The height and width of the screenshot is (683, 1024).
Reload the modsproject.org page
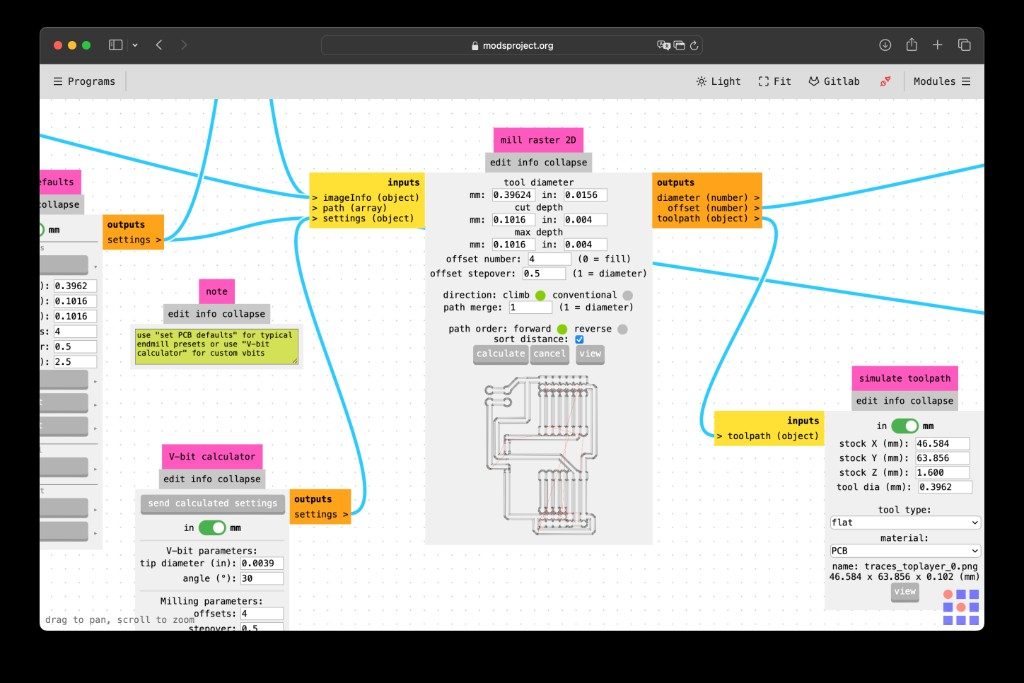[694, 46]
